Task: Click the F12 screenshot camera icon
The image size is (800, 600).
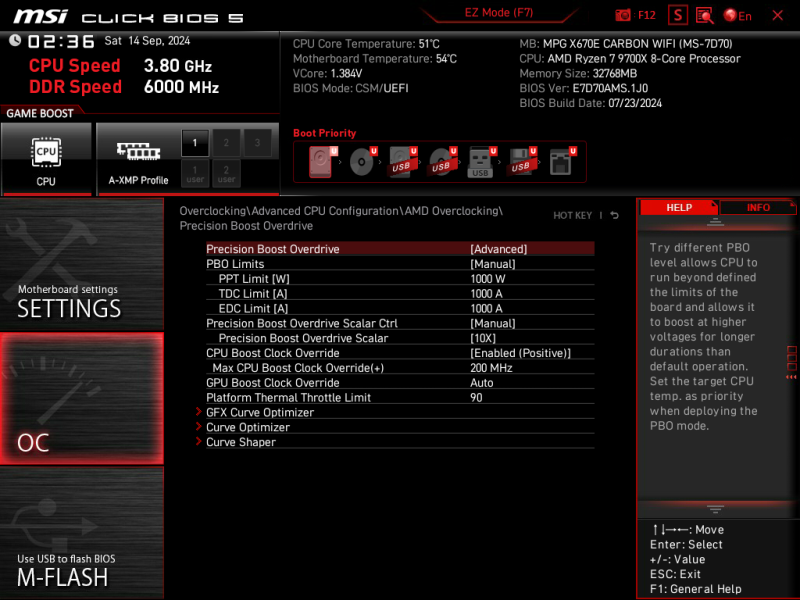Action: [624, 15]
